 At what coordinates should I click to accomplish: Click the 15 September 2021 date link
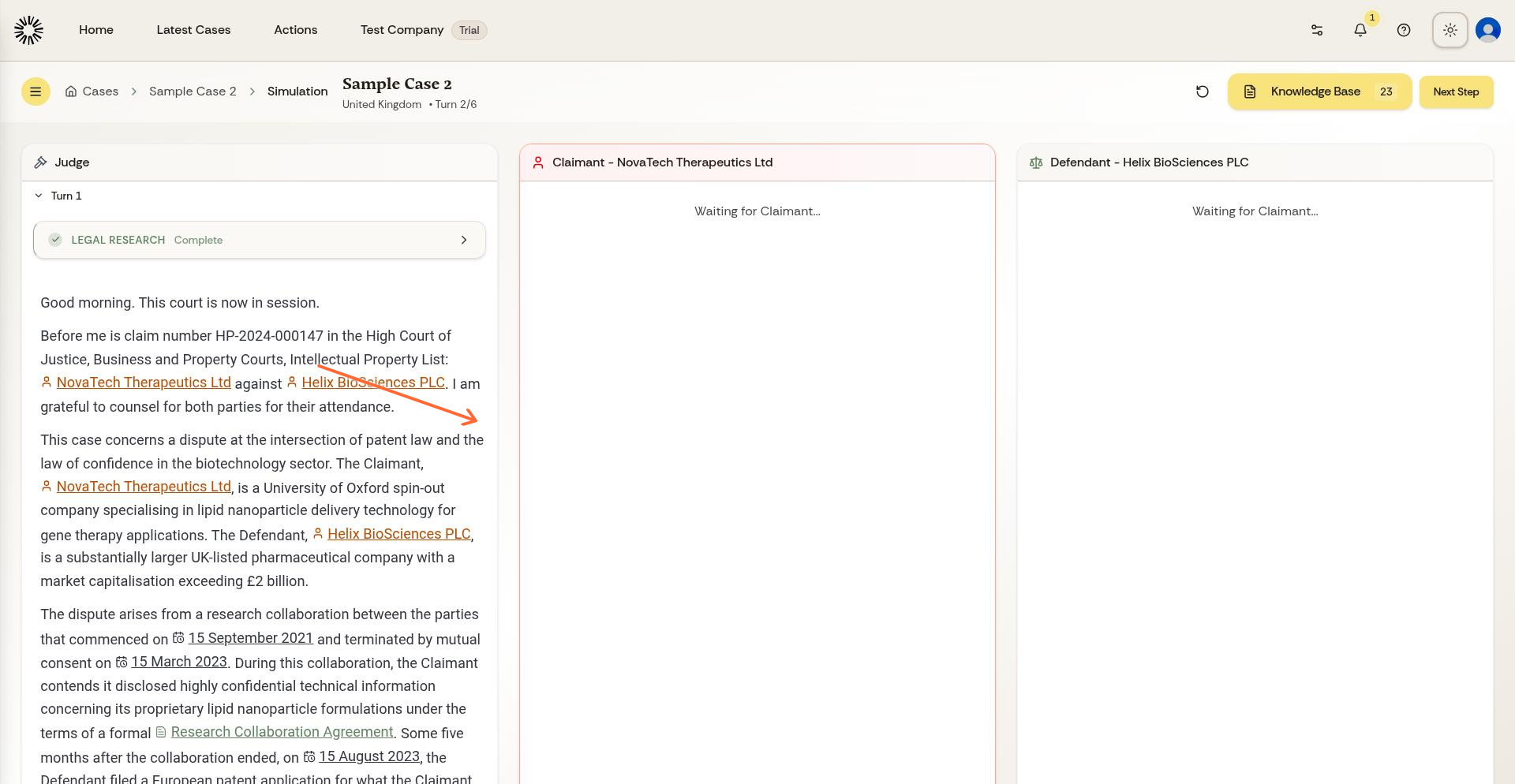tap(250, 638)
